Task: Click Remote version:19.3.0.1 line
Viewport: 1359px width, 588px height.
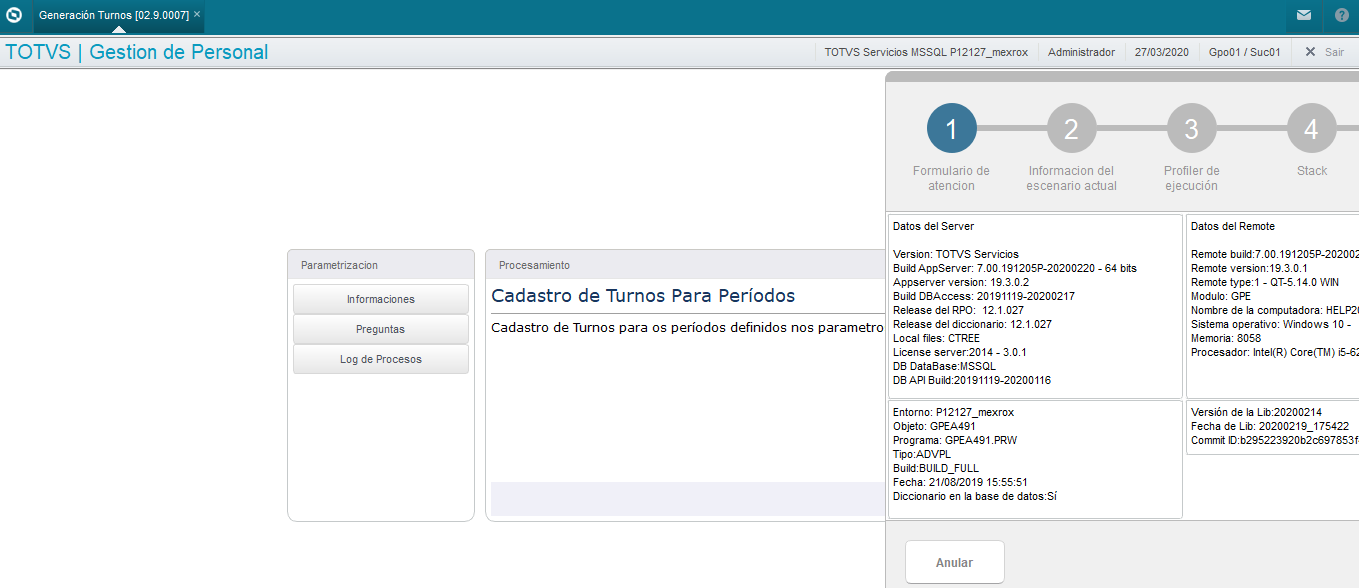Action: point(1250,269)
